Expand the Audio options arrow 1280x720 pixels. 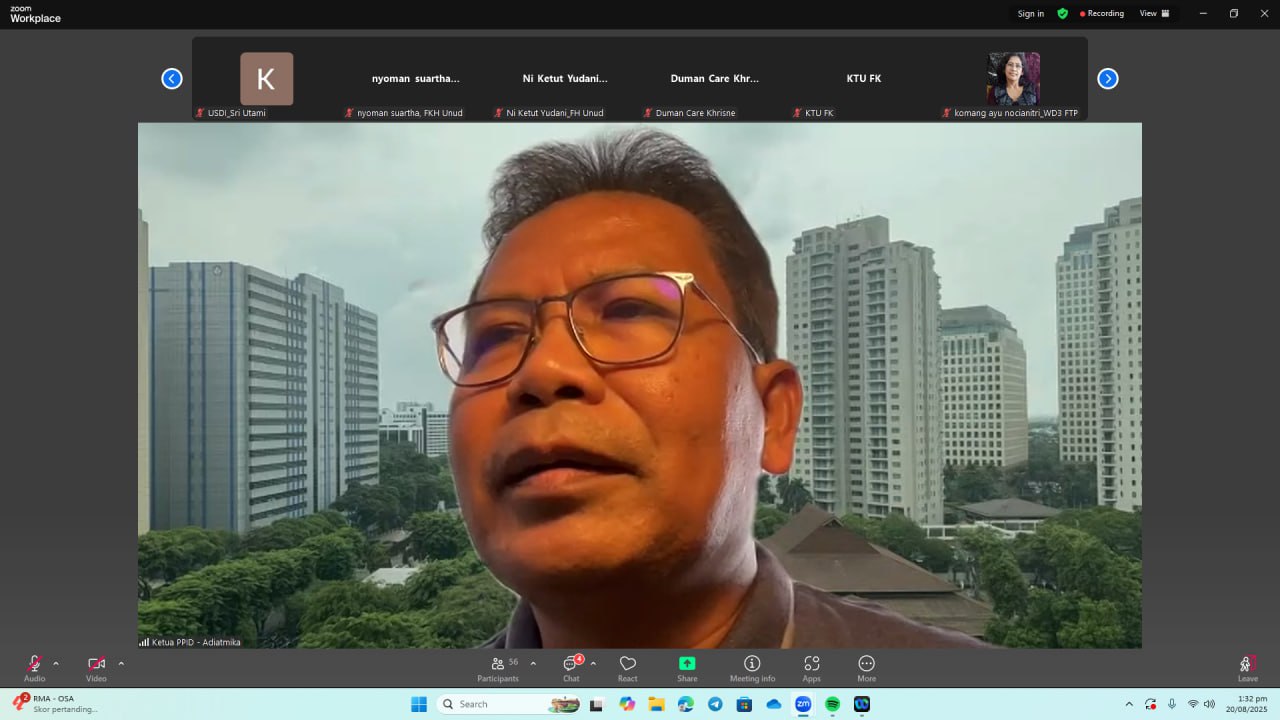(x=56, y=663)
